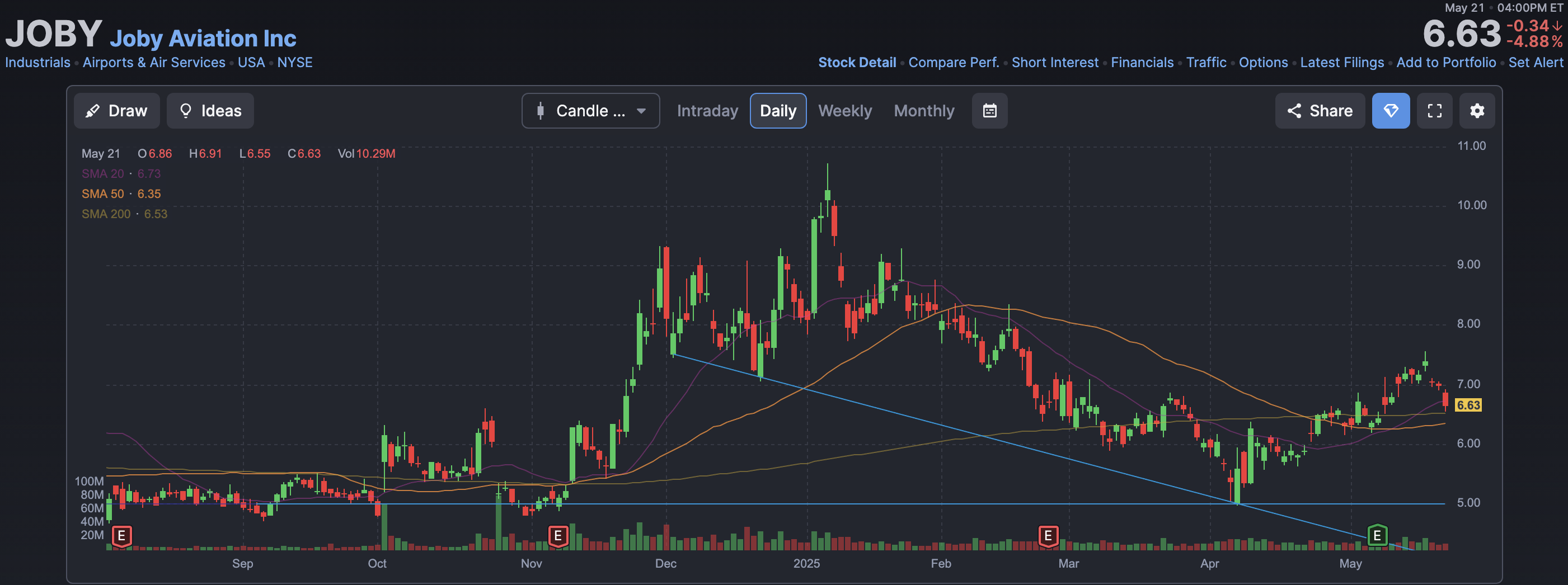1568x585 pixels.
Task: Add JOBY to Portfolio
Action: pos(1445,62)
